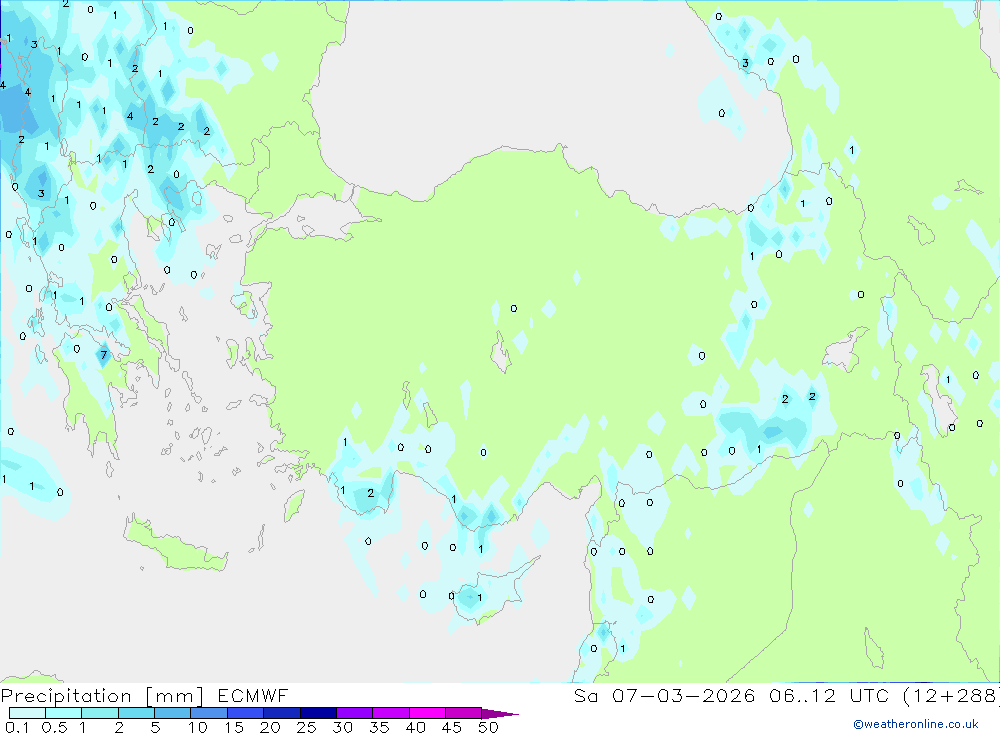Click the legend swatch between 0.5 and 1
Screen dimensions: 1000x733
click(x=64, y=713)
